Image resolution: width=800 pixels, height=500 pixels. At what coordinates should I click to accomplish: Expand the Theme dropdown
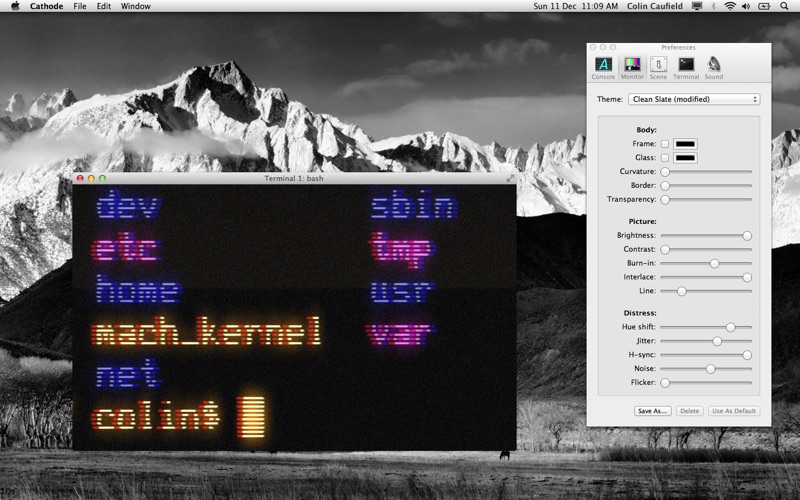(693, 99)
